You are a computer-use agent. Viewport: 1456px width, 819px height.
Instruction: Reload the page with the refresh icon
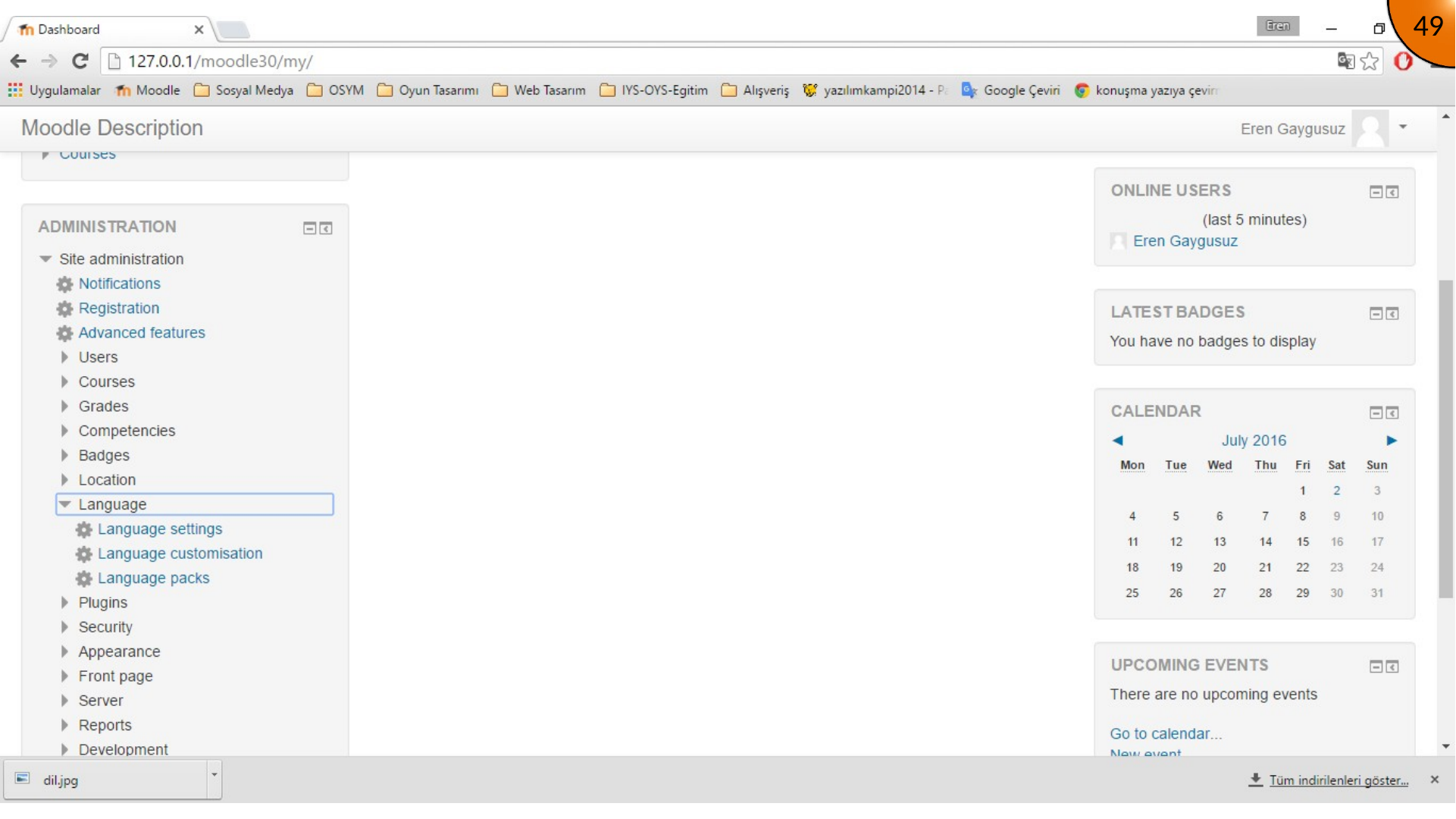pos(80,61)
